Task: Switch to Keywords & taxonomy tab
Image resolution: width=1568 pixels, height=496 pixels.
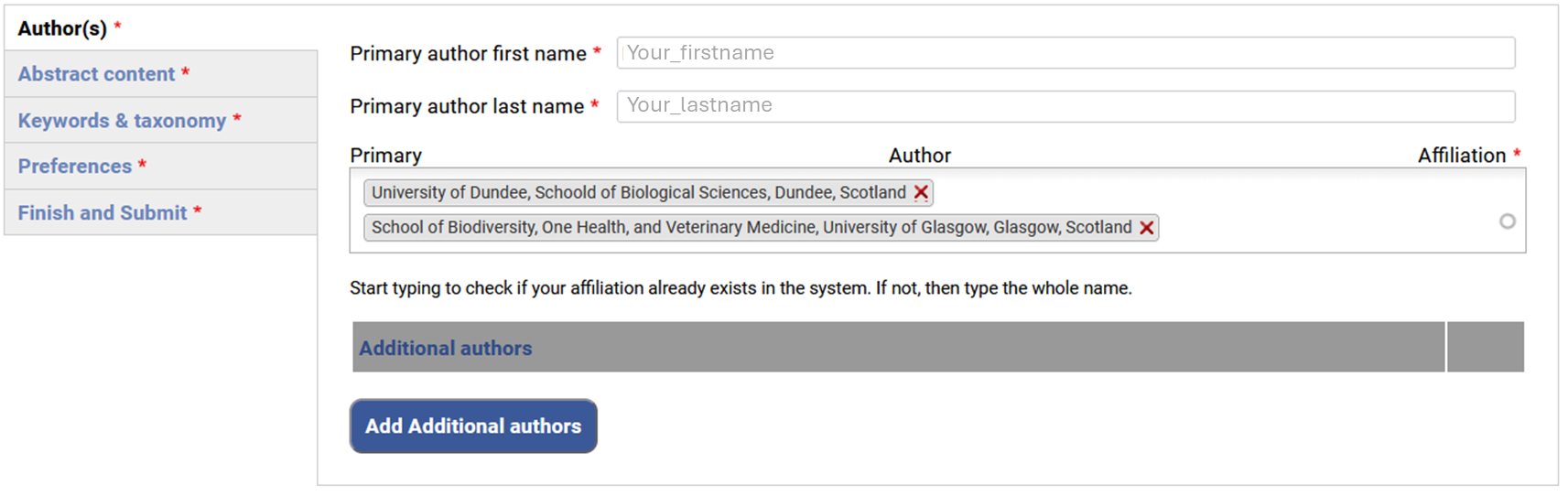Action: click(x=122, y=121)
